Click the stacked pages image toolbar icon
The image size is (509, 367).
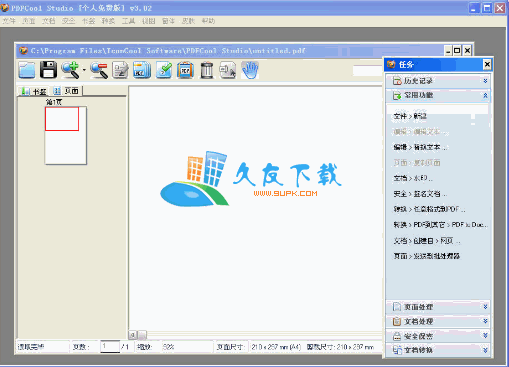pos(142,70)
